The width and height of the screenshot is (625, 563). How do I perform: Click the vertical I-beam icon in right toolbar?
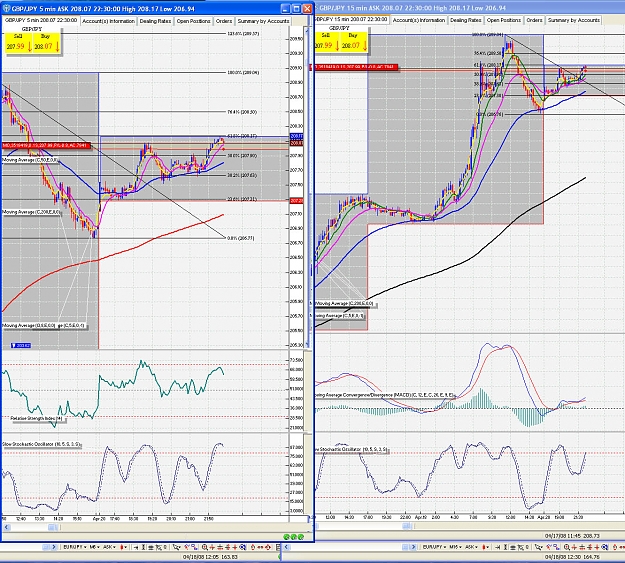(505, 547)
